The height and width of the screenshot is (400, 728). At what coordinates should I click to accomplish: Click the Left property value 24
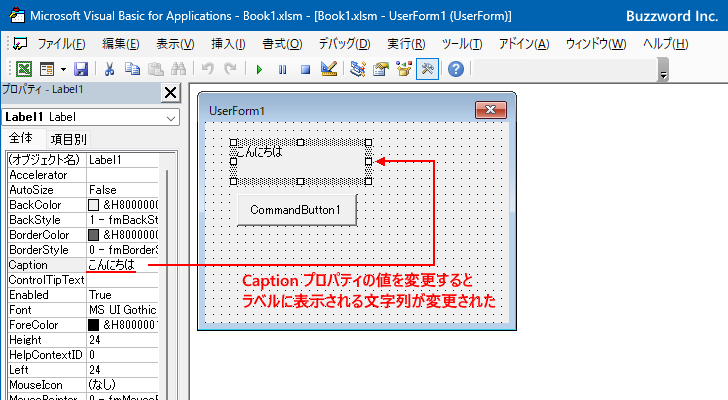tap(123, 370)
